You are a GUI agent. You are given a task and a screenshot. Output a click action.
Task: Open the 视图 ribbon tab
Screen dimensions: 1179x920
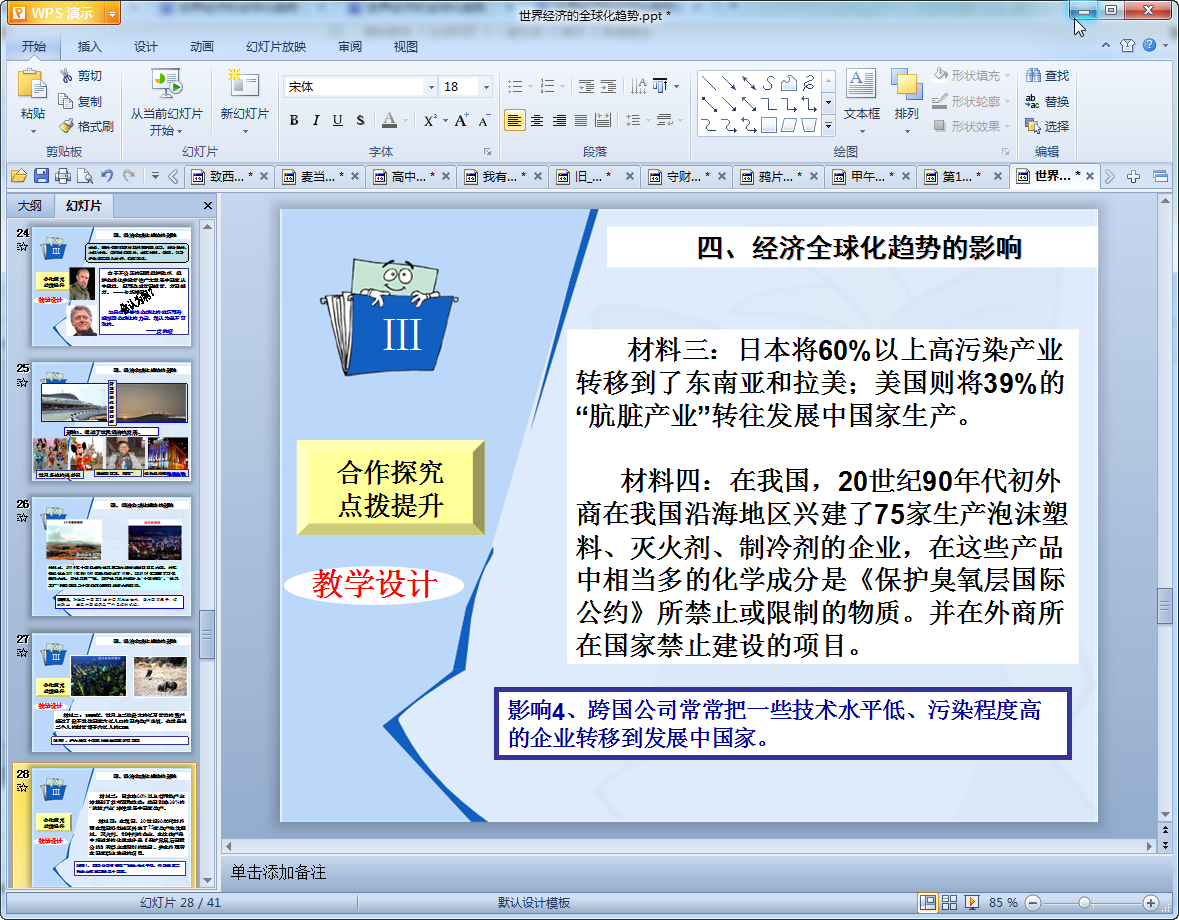[405, 47]
